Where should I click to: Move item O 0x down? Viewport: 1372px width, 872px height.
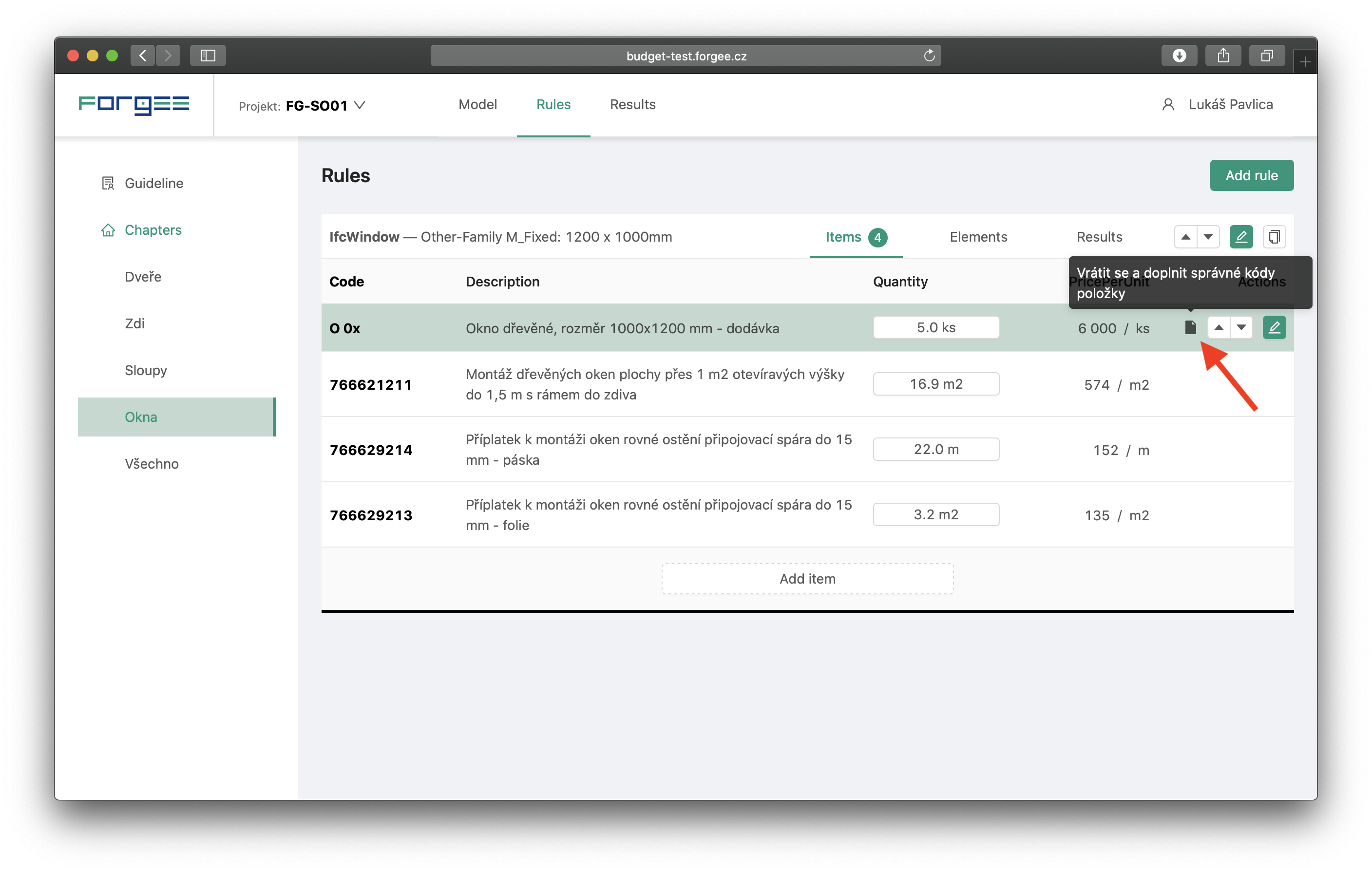click(1241, 327)
